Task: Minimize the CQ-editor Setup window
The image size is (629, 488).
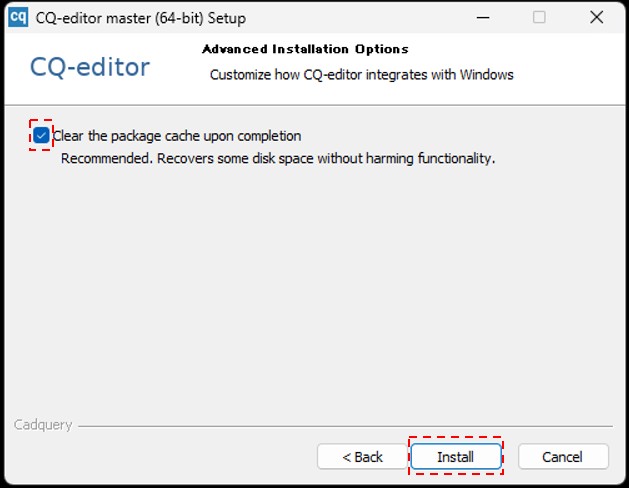Action: (482, 17)
